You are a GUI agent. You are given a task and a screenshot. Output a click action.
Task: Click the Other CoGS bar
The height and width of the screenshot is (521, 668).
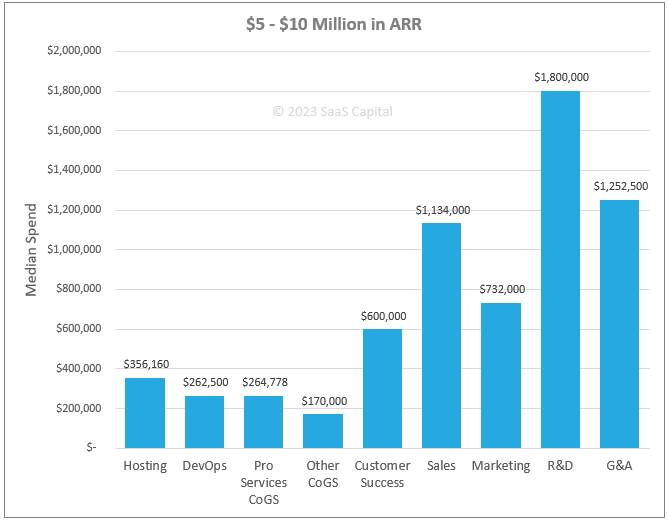click(x=323, y=431)
